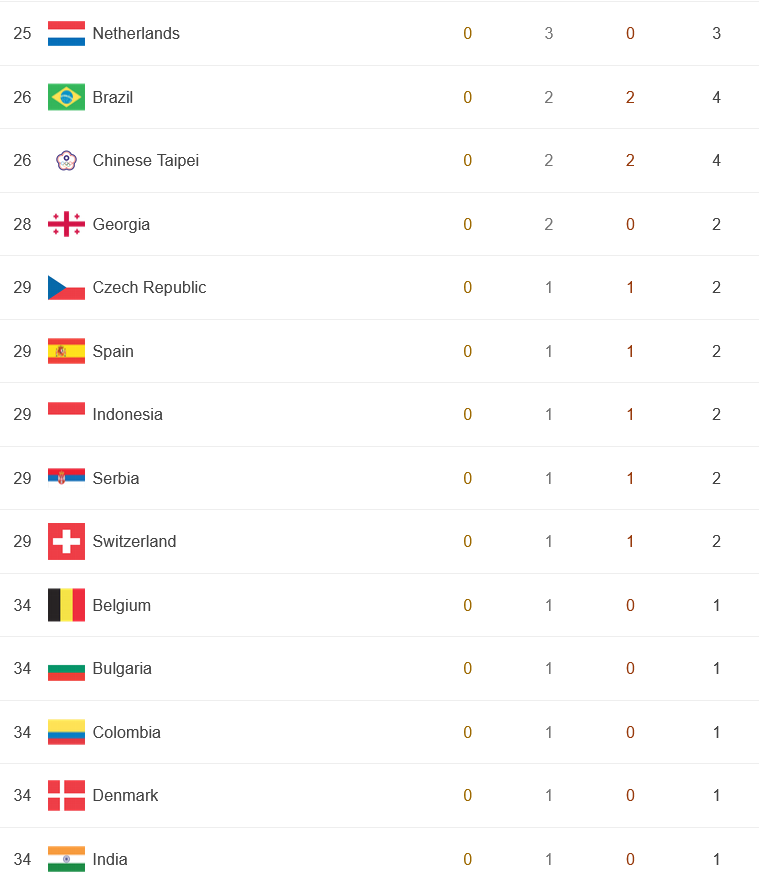
Task: Open the Indonesia country link
Action: pyautogui.click(x=128, y=414)
